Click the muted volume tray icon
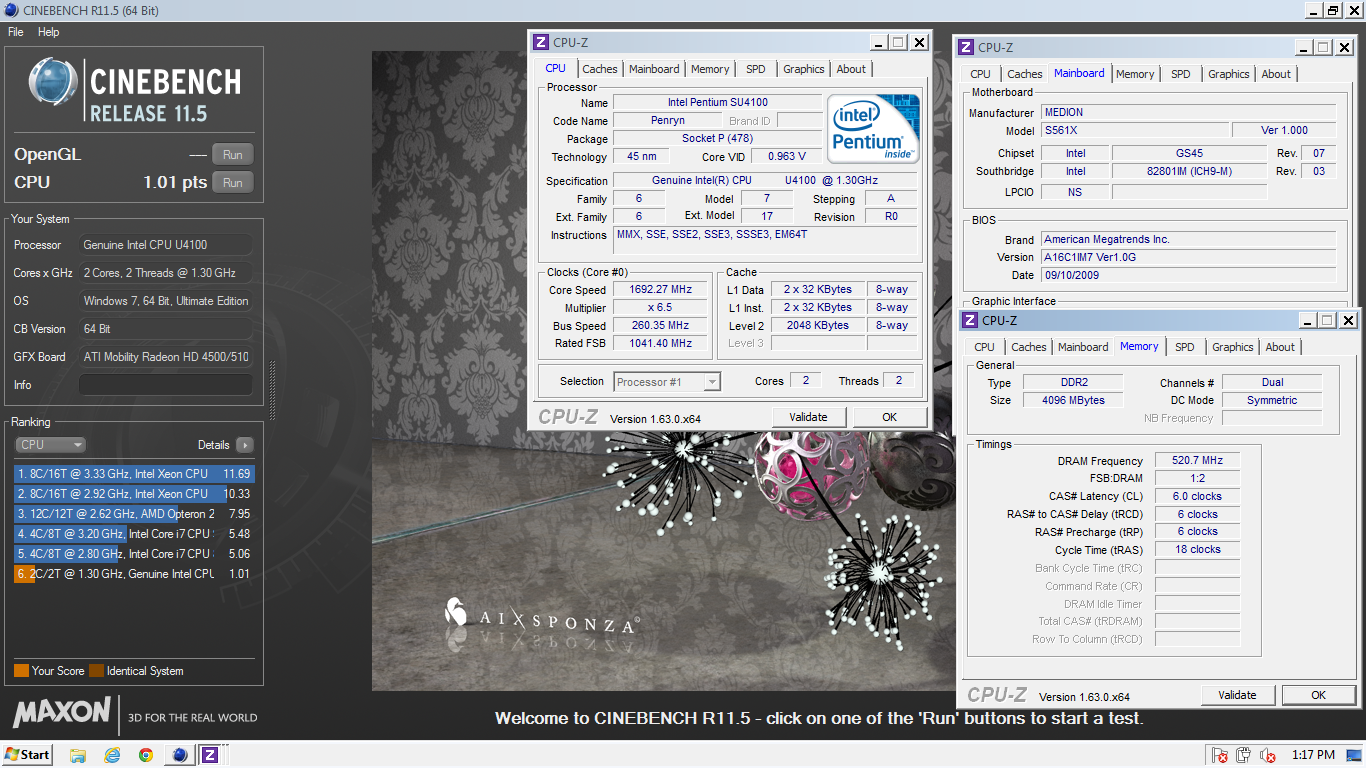 tap(1268, 755)
